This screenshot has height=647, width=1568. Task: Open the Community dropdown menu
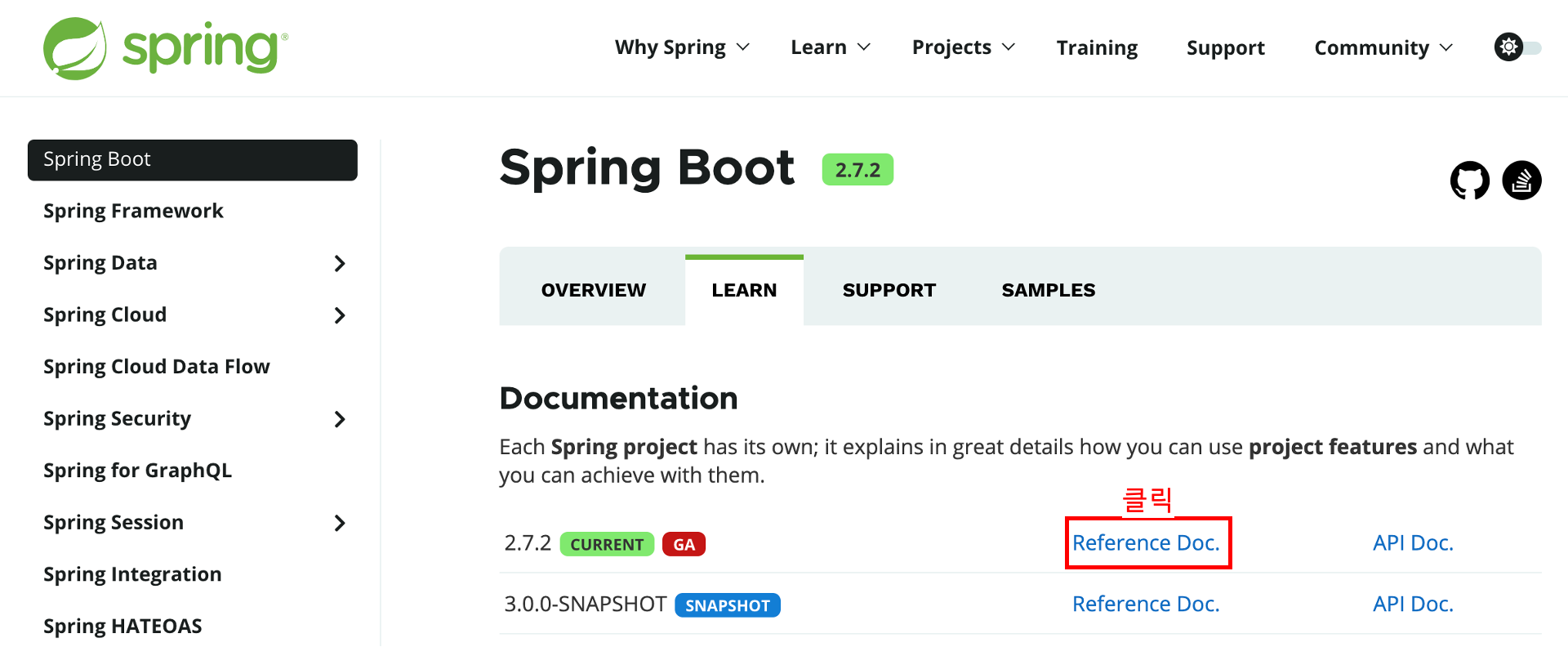click(x=1383, y=47)
